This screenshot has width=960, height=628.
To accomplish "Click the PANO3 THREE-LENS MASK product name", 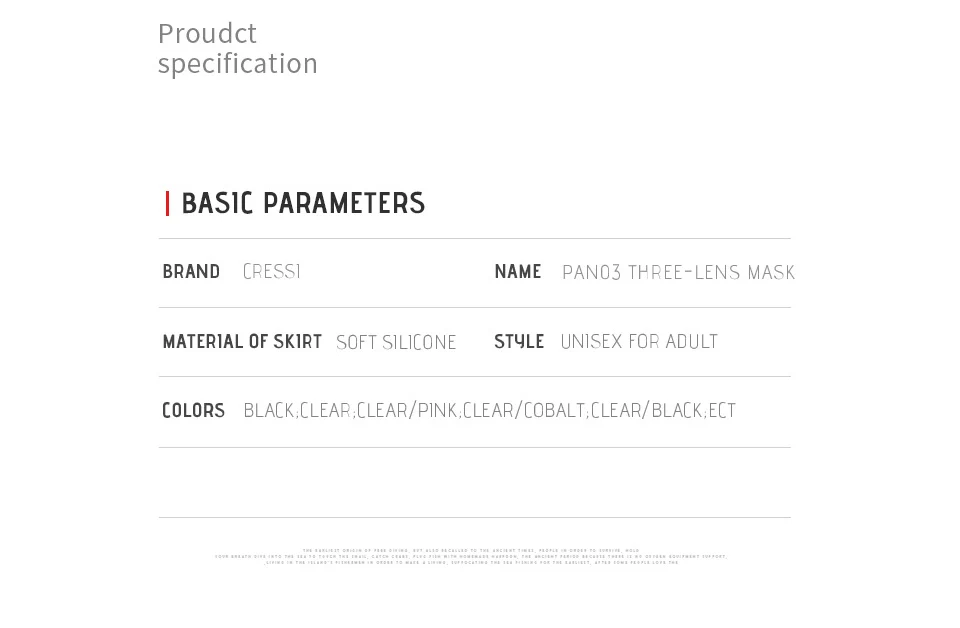I will (x=678, y=273).
